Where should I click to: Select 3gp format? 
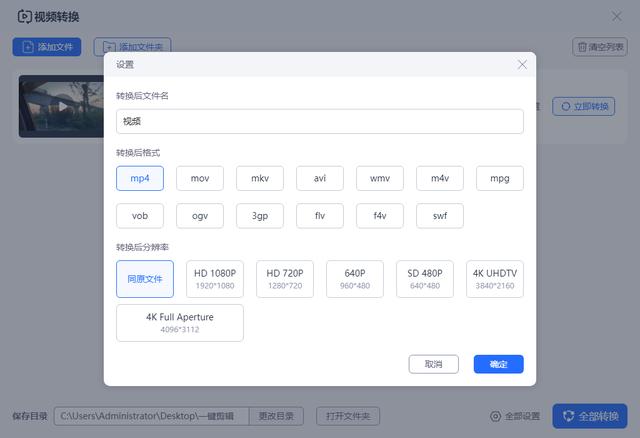260,216
